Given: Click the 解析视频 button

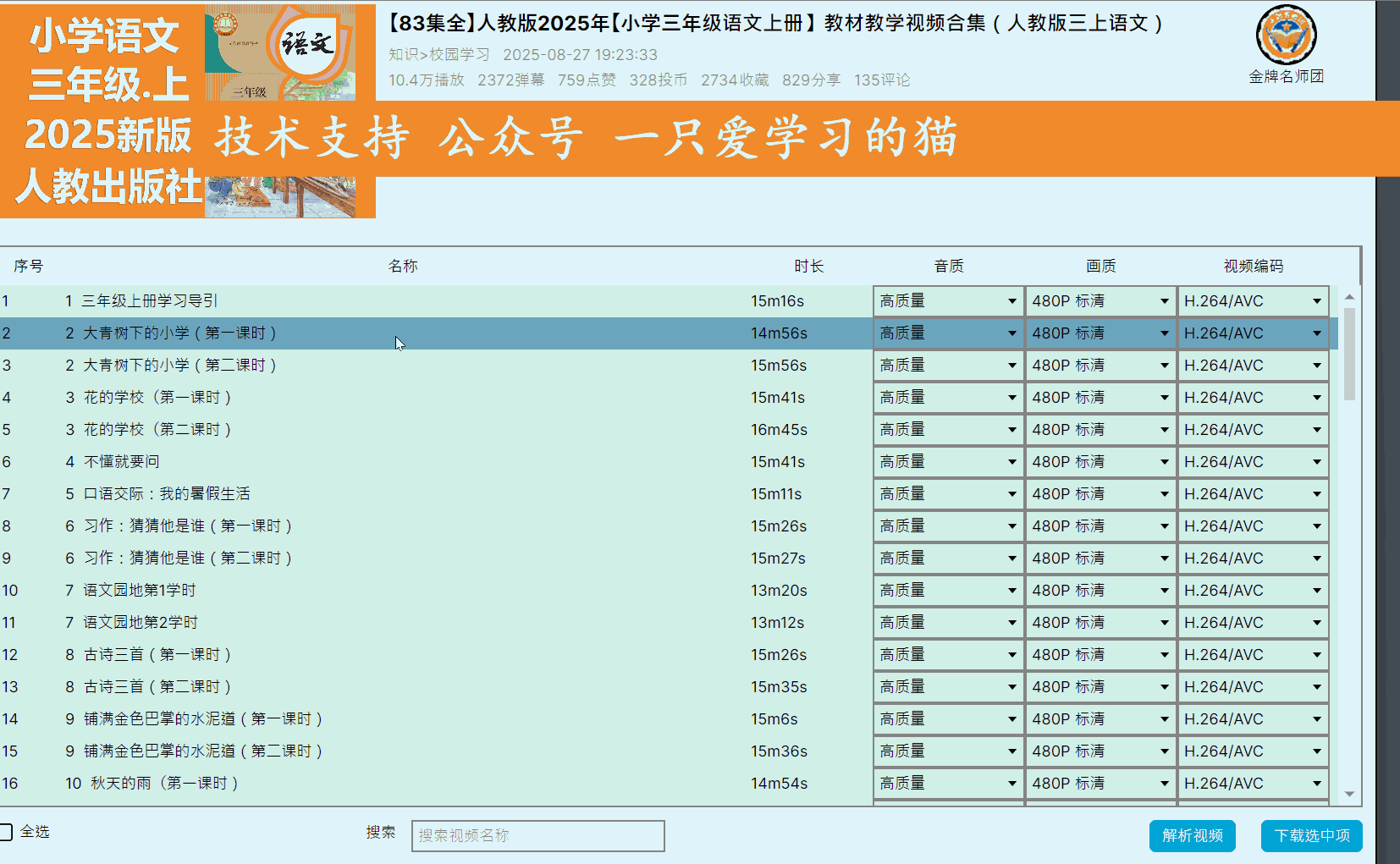Looking at the screenshot, I should pos(1192,836).
